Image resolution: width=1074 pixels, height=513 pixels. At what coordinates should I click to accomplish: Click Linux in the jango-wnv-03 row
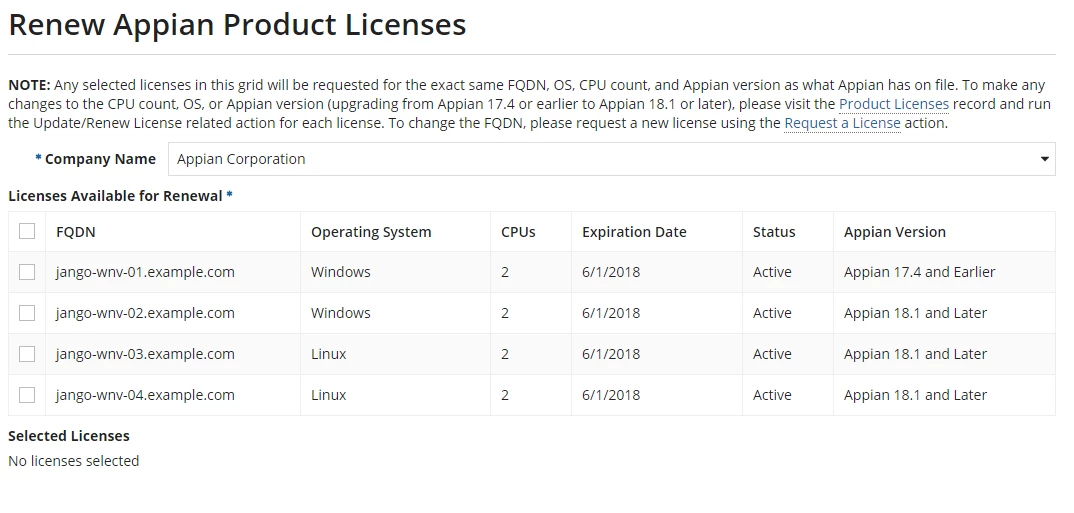[x=329, y=354]
